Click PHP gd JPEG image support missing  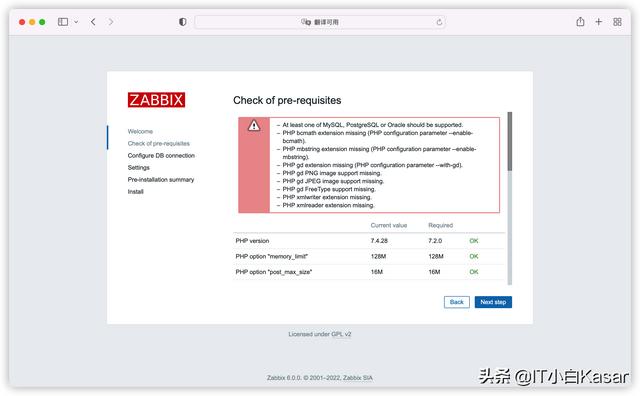point(333,181)
